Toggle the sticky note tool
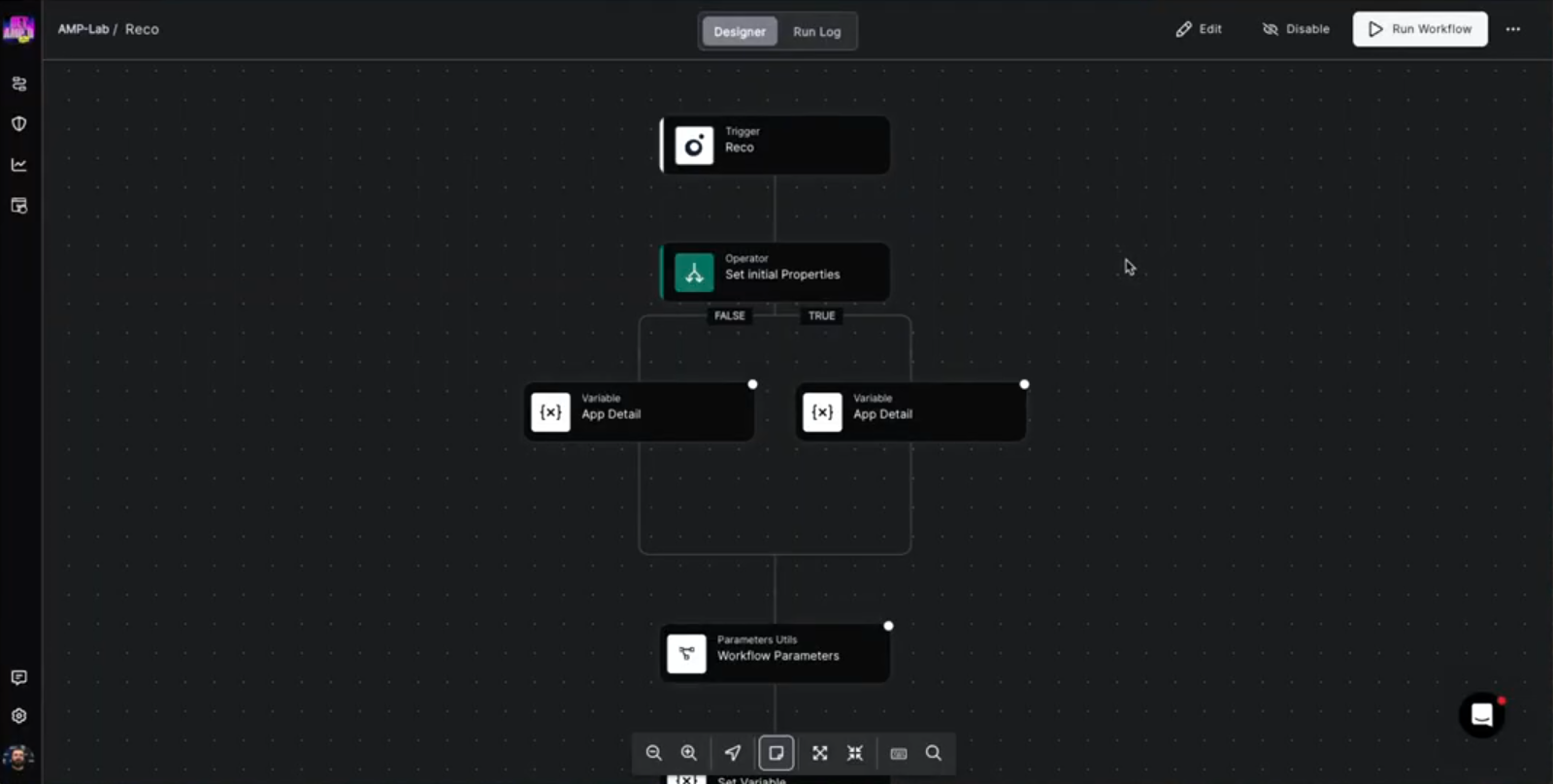The image size is (1553, 784). click(776, 753)
